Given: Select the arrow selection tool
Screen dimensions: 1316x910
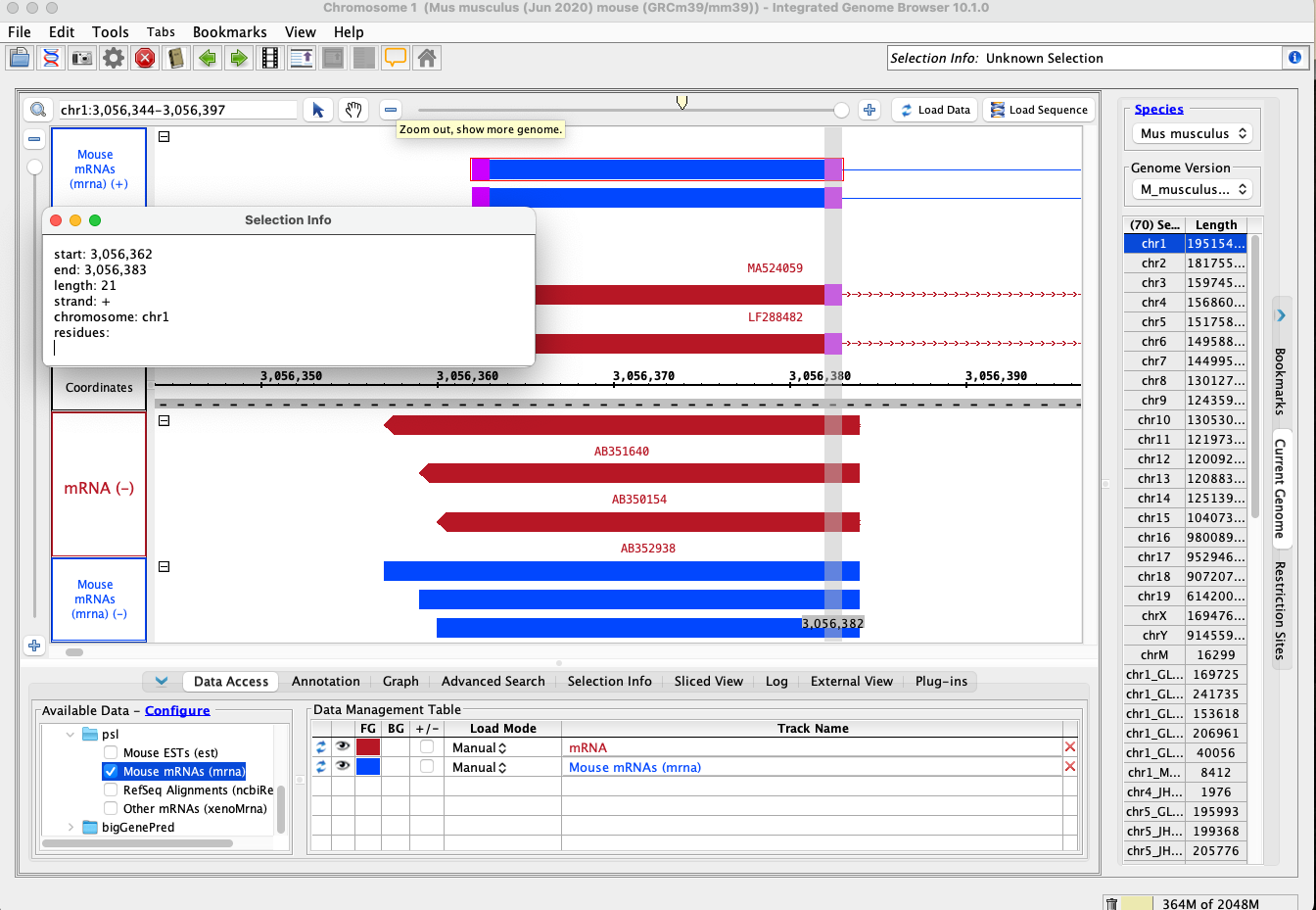Looking at the screenshot, I should (x=318, y=110).
